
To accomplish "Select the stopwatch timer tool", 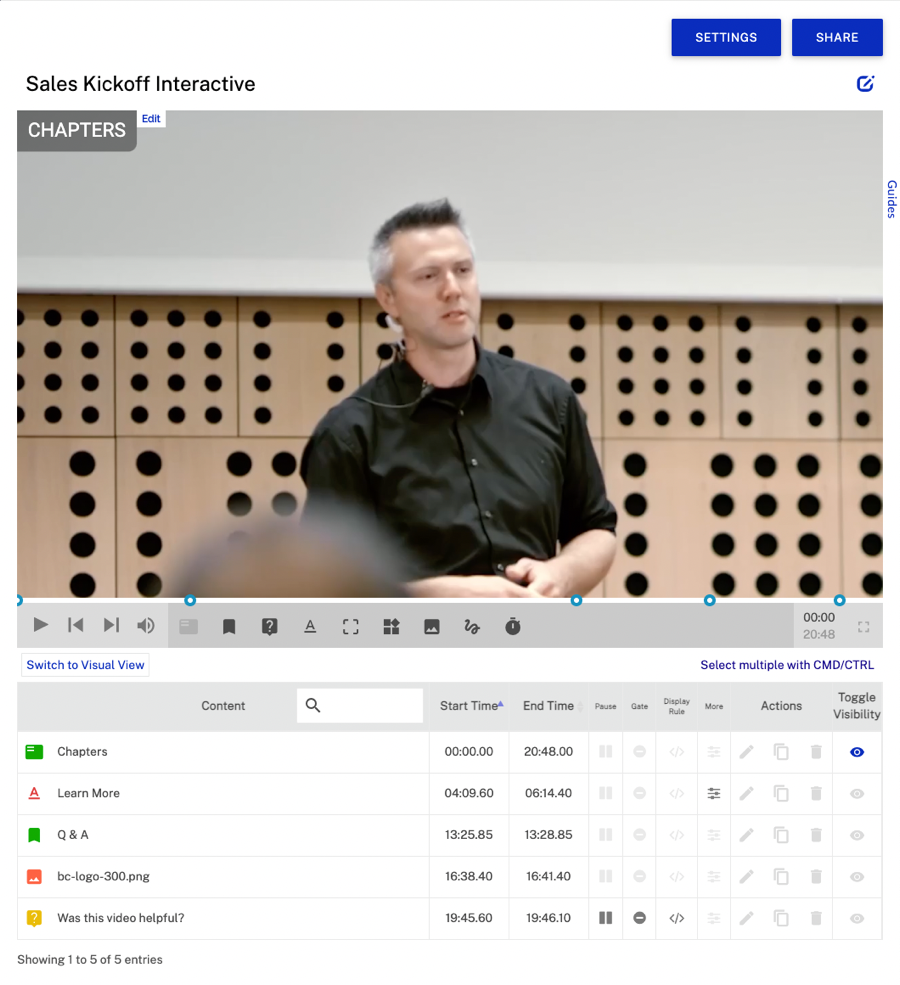I will (513, 627).
